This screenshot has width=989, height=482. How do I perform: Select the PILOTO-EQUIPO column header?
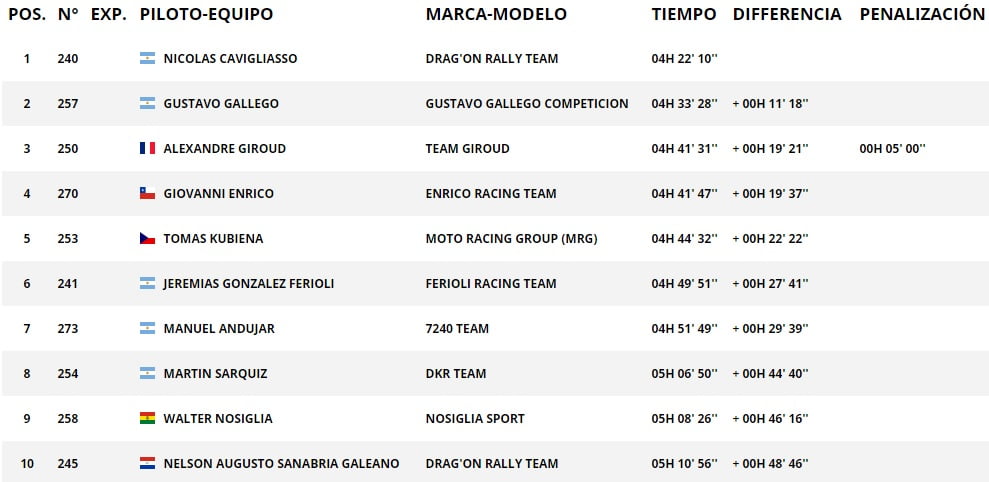206,15
